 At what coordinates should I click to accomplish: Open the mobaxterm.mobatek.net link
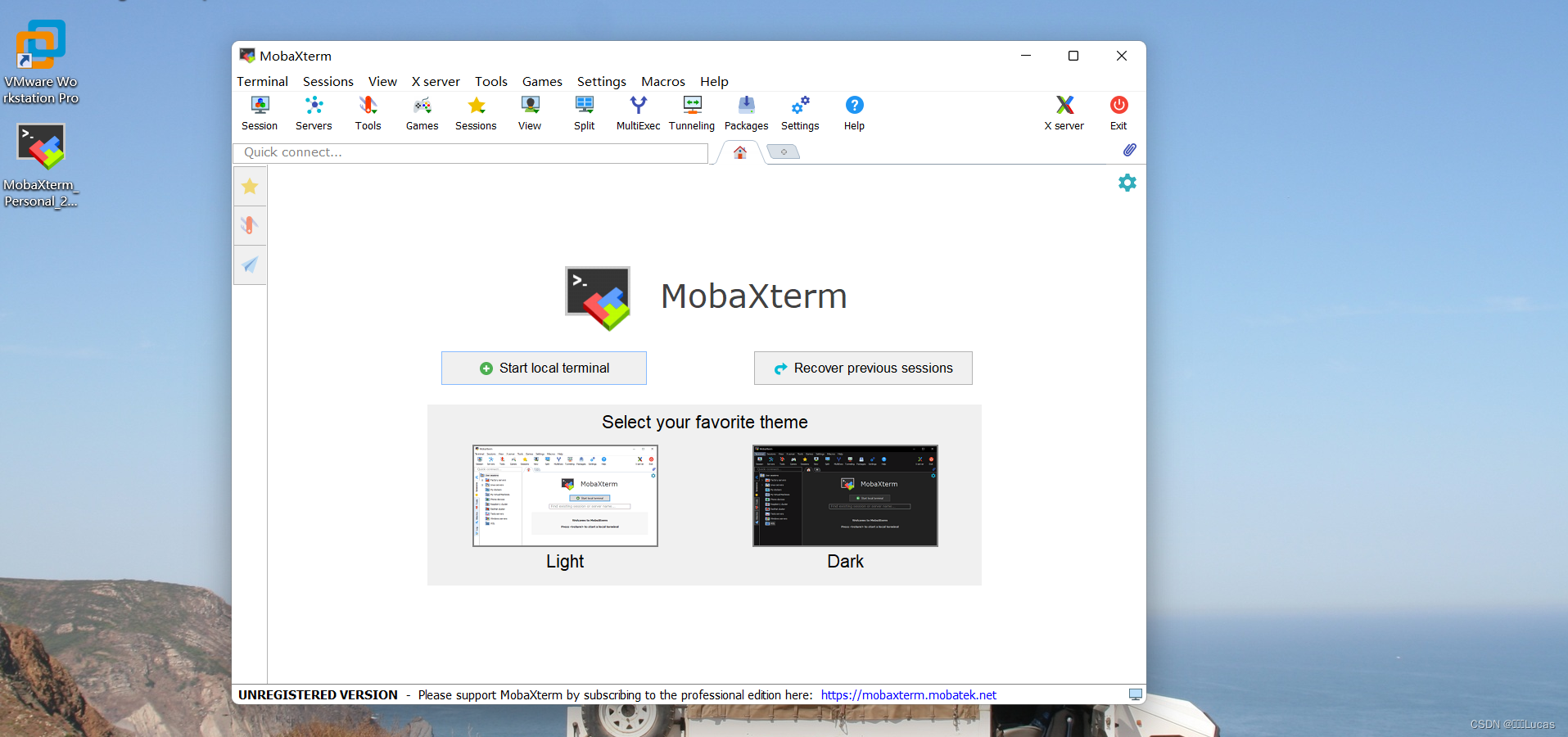click(909, 695)
